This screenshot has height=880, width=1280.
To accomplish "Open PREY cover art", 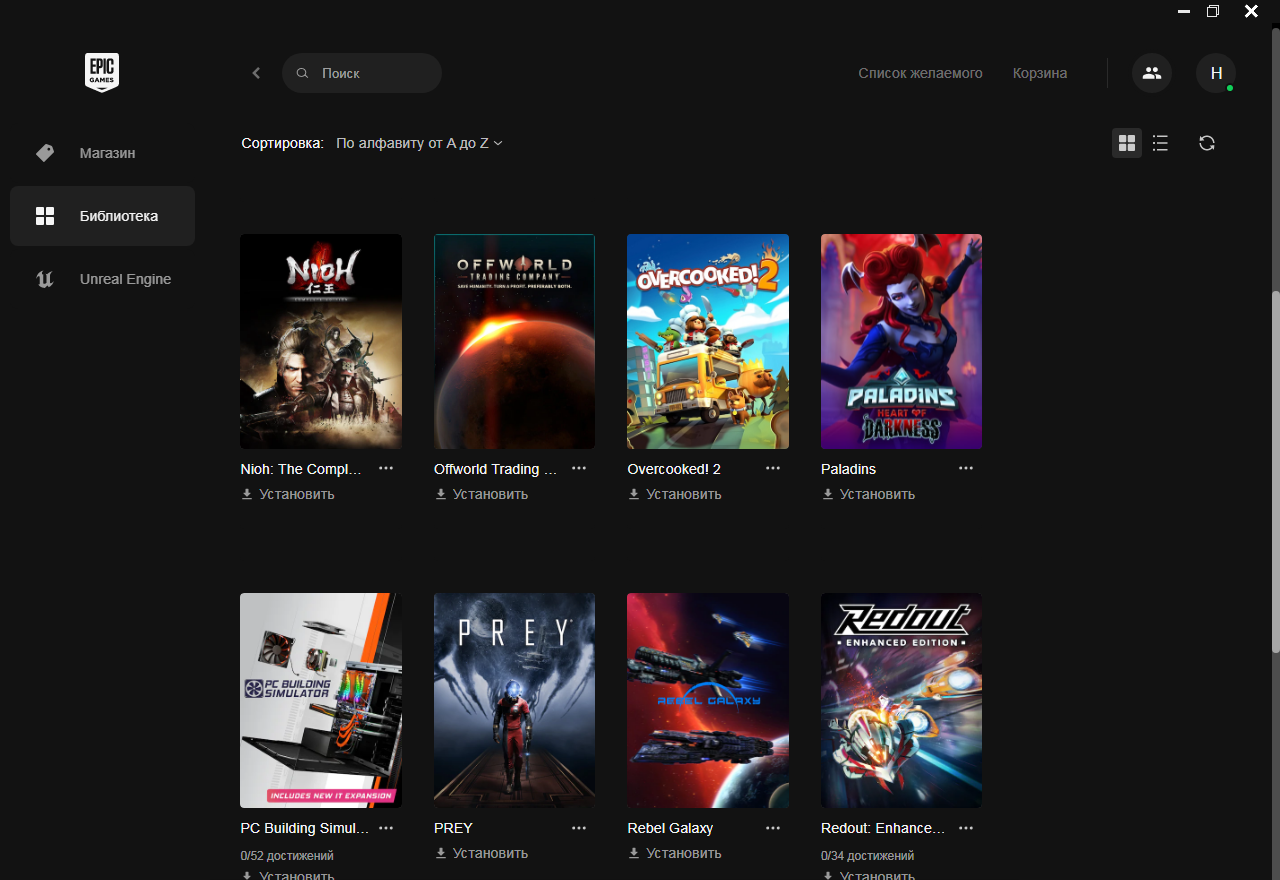I will 514,700.
